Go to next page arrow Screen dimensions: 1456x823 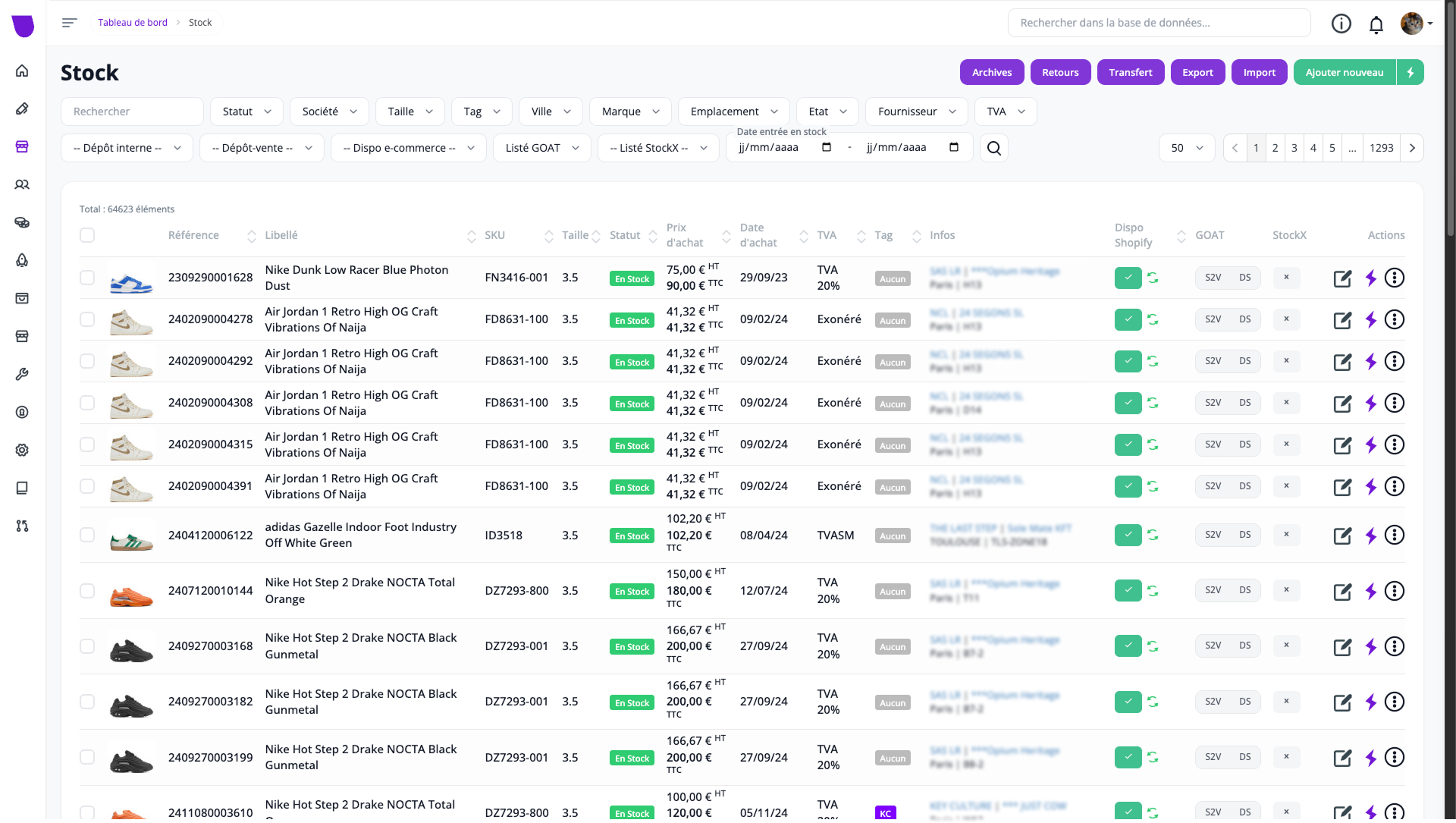click(1412, 148)
